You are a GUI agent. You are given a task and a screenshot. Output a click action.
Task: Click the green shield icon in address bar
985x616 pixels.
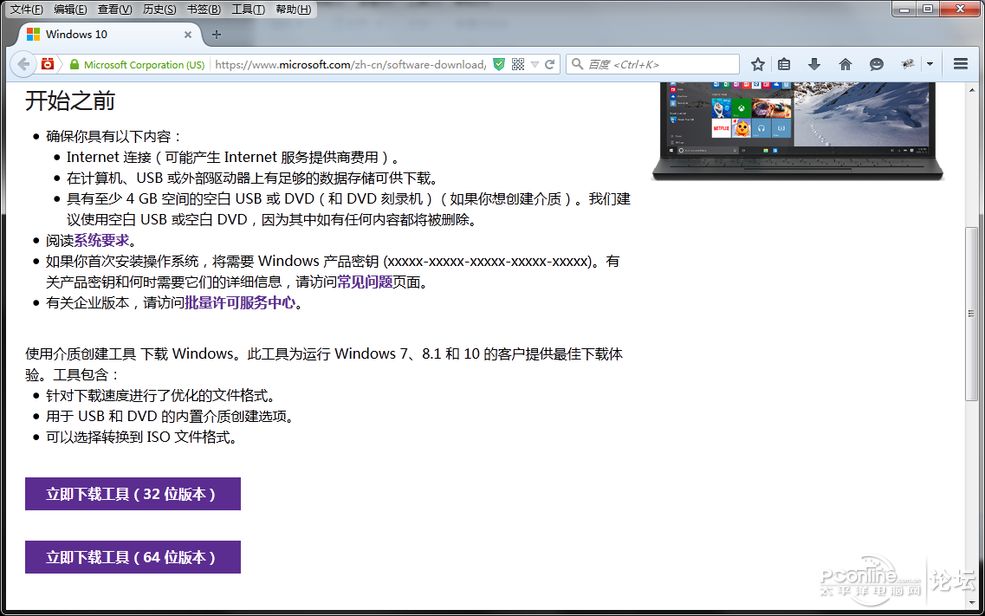[499, 64]
